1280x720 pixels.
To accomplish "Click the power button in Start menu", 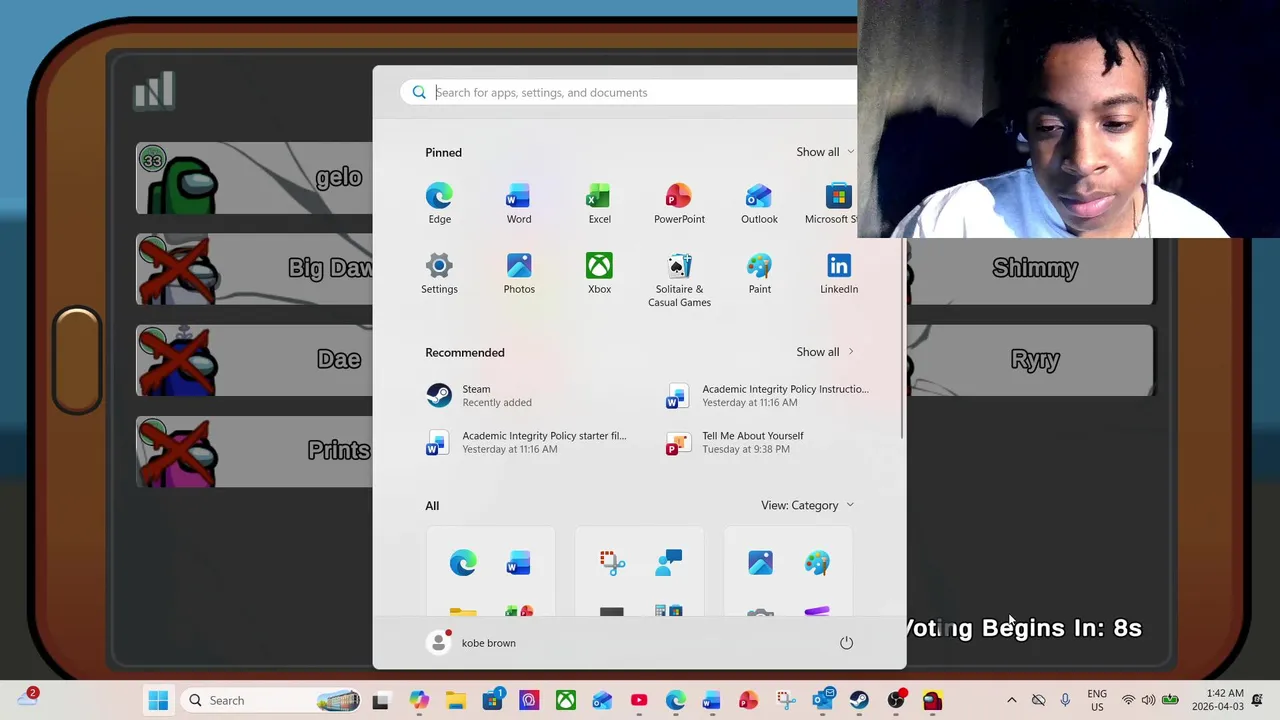I will tap(846, 643).
